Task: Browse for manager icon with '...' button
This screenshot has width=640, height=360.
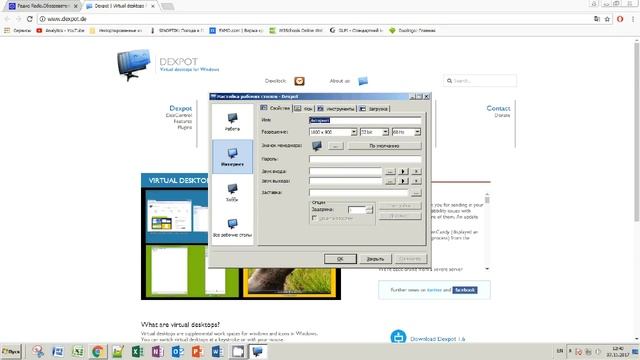Action: click(336, 146)
